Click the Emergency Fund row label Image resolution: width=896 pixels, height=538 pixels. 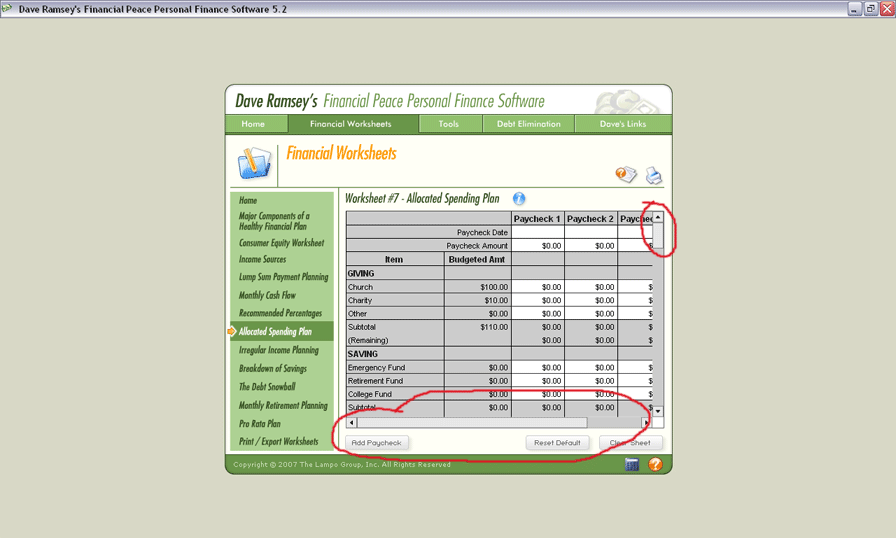click(x=376, y=367)
